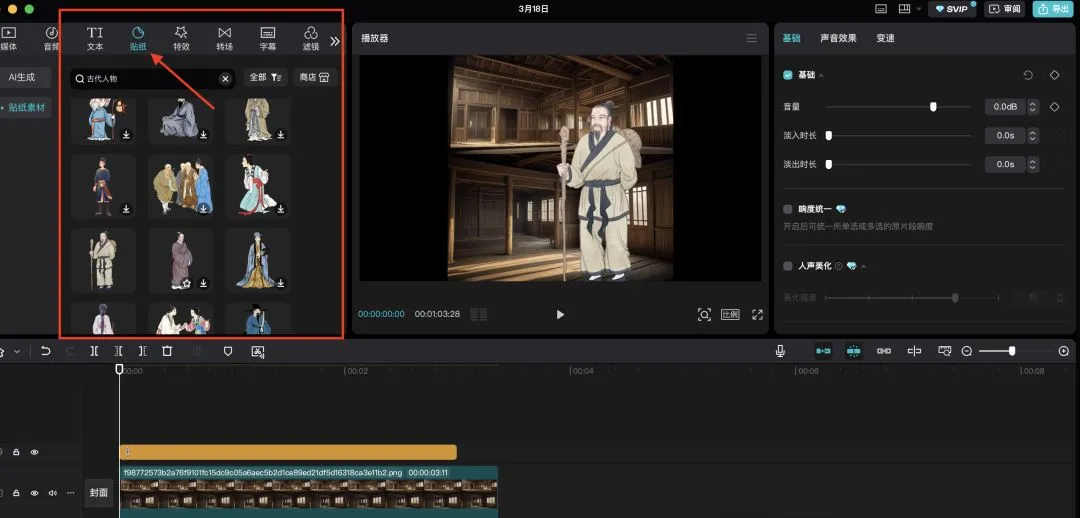Select 贴纸素材 in the sidebar
1080x518 pixels.
pos(25,107)
